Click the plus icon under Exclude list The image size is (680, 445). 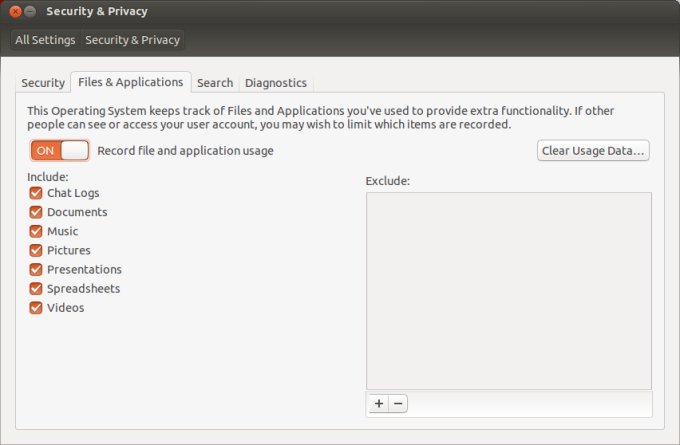coord(378,404)
